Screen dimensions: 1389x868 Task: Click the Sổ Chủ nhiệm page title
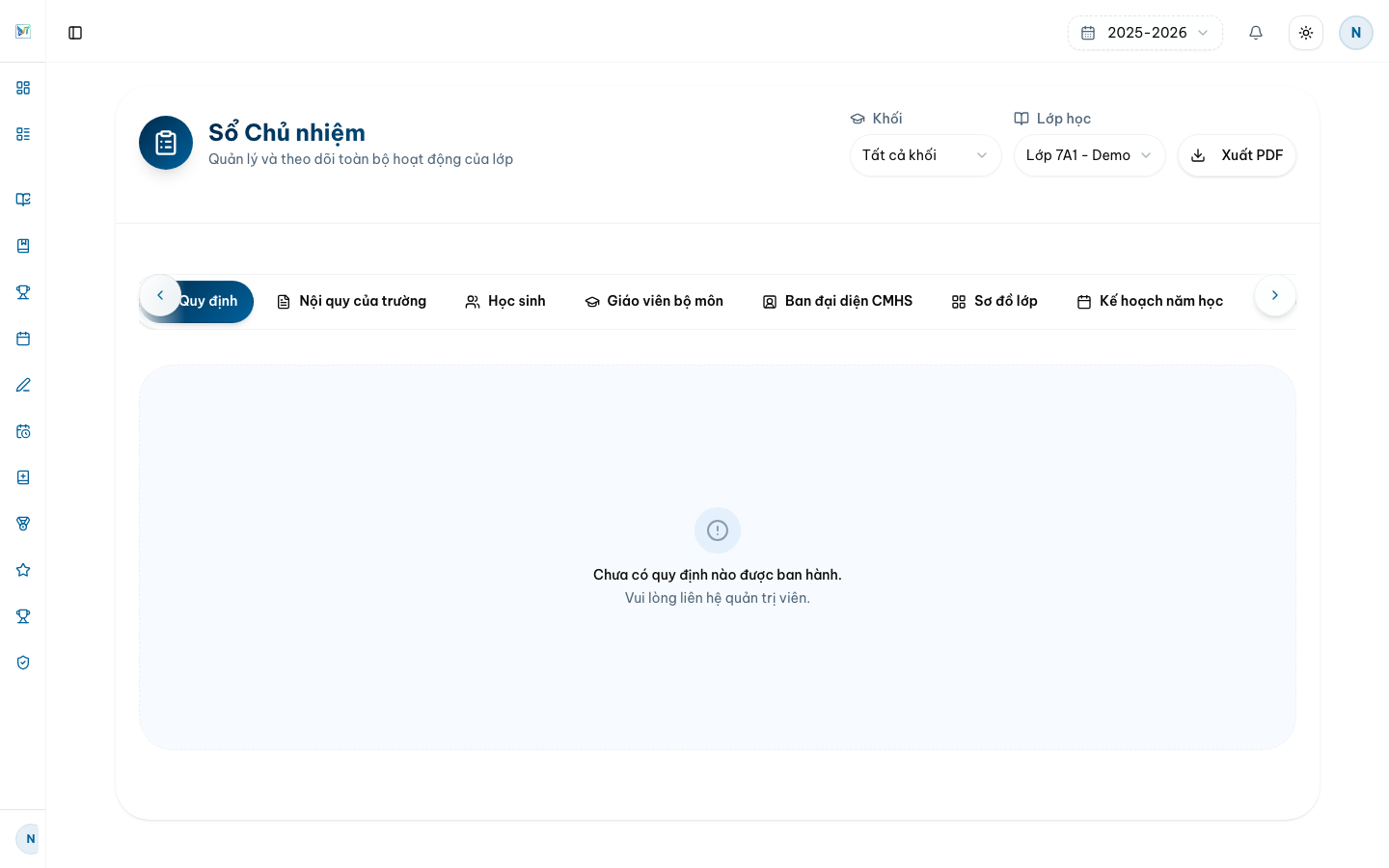(x=286, y=132)
